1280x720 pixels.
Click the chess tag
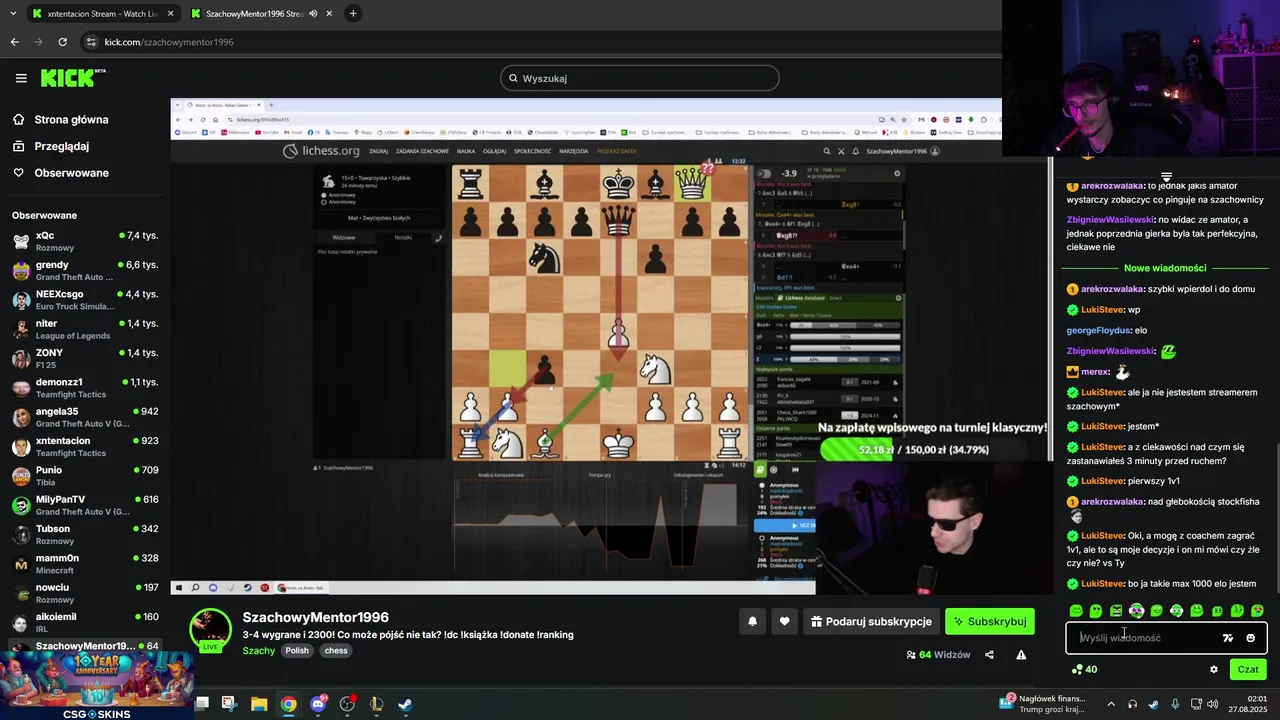click(x=336, y=651)
